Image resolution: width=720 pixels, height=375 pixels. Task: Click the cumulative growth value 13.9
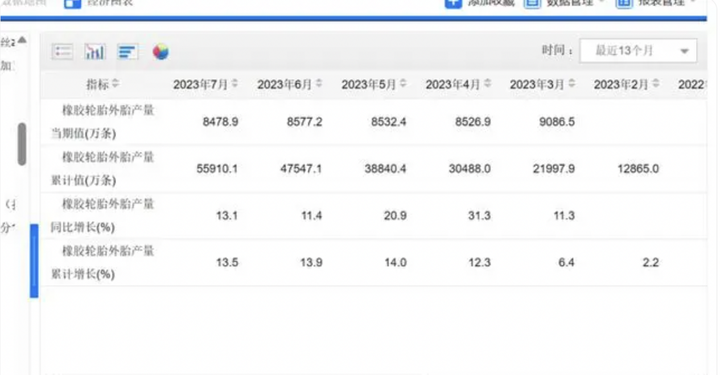(311, 263)
